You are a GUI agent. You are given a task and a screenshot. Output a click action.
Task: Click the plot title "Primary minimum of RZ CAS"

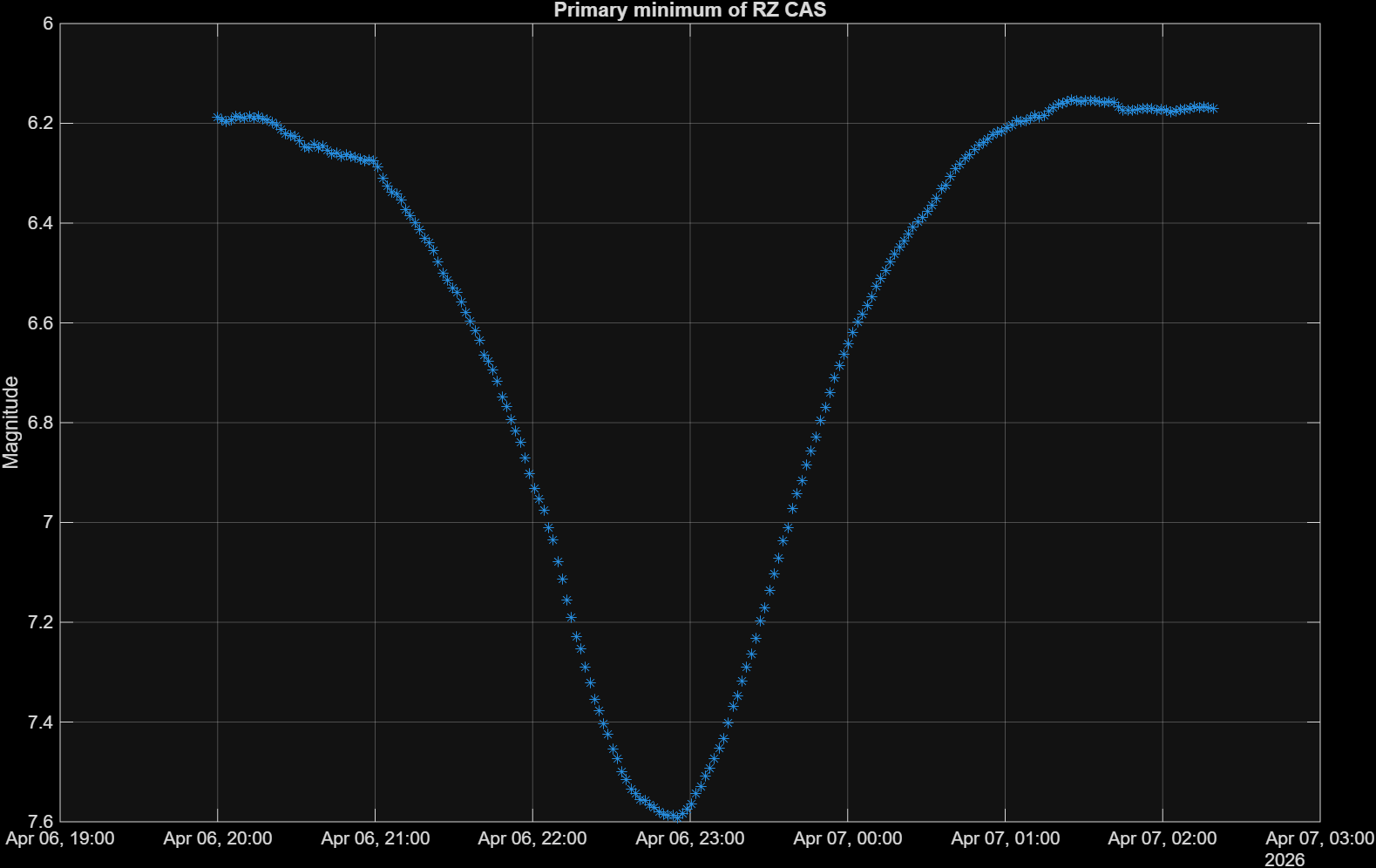pos(689,10)
